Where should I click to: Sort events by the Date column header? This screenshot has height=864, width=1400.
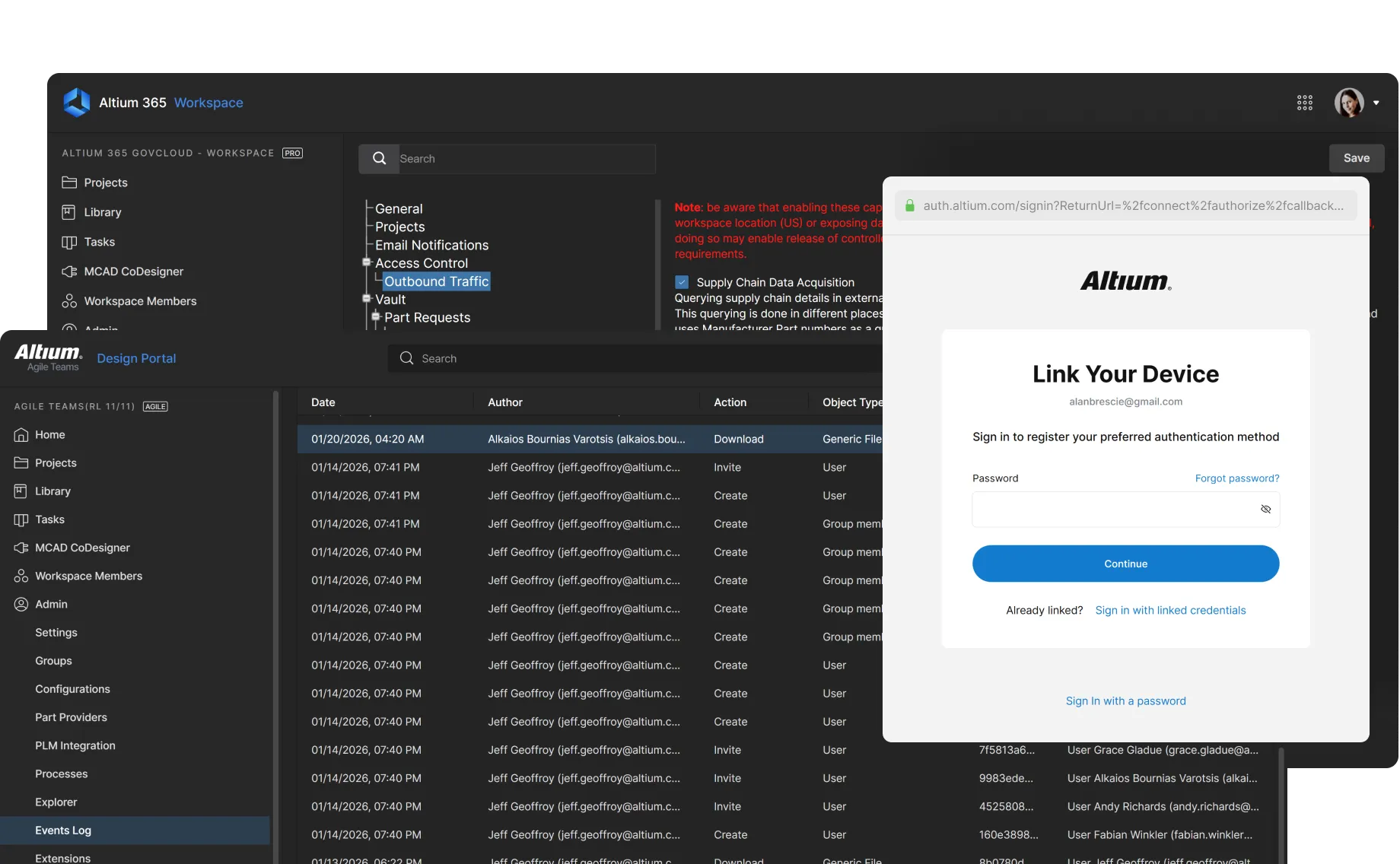[x=323, y=402]
